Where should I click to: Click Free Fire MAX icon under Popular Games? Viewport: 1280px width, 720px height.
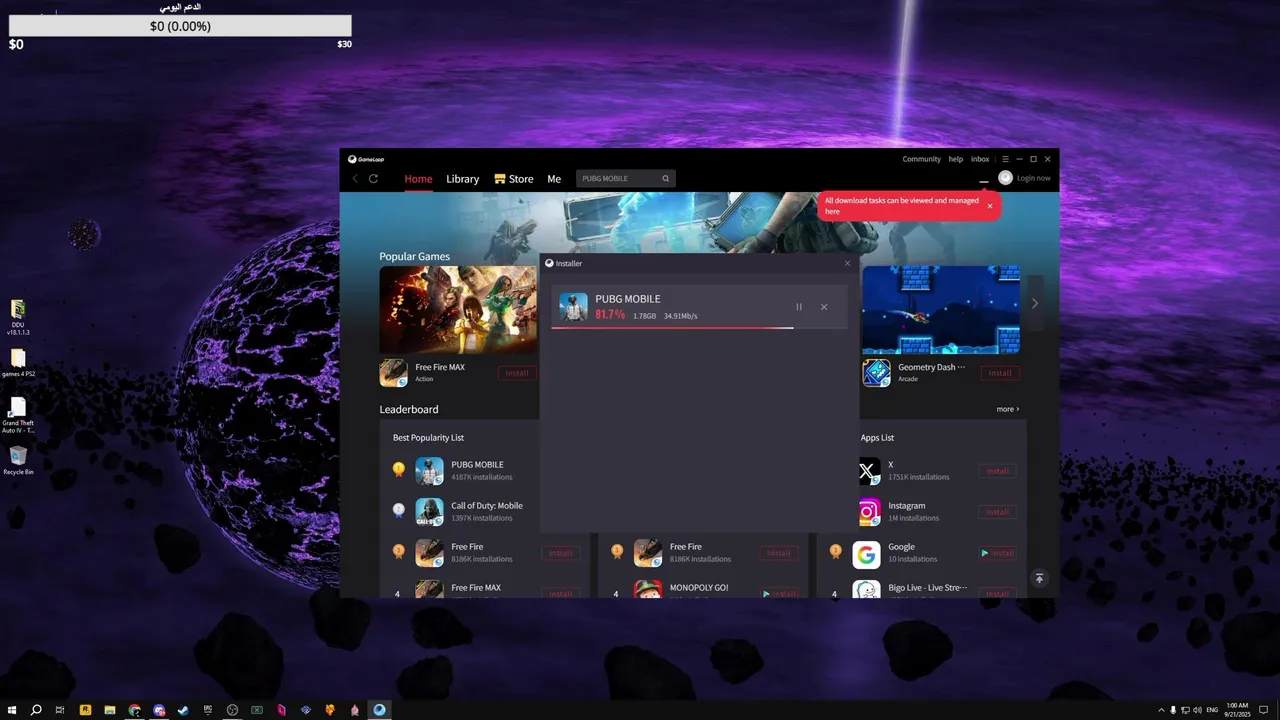click(x=393, y=373)
